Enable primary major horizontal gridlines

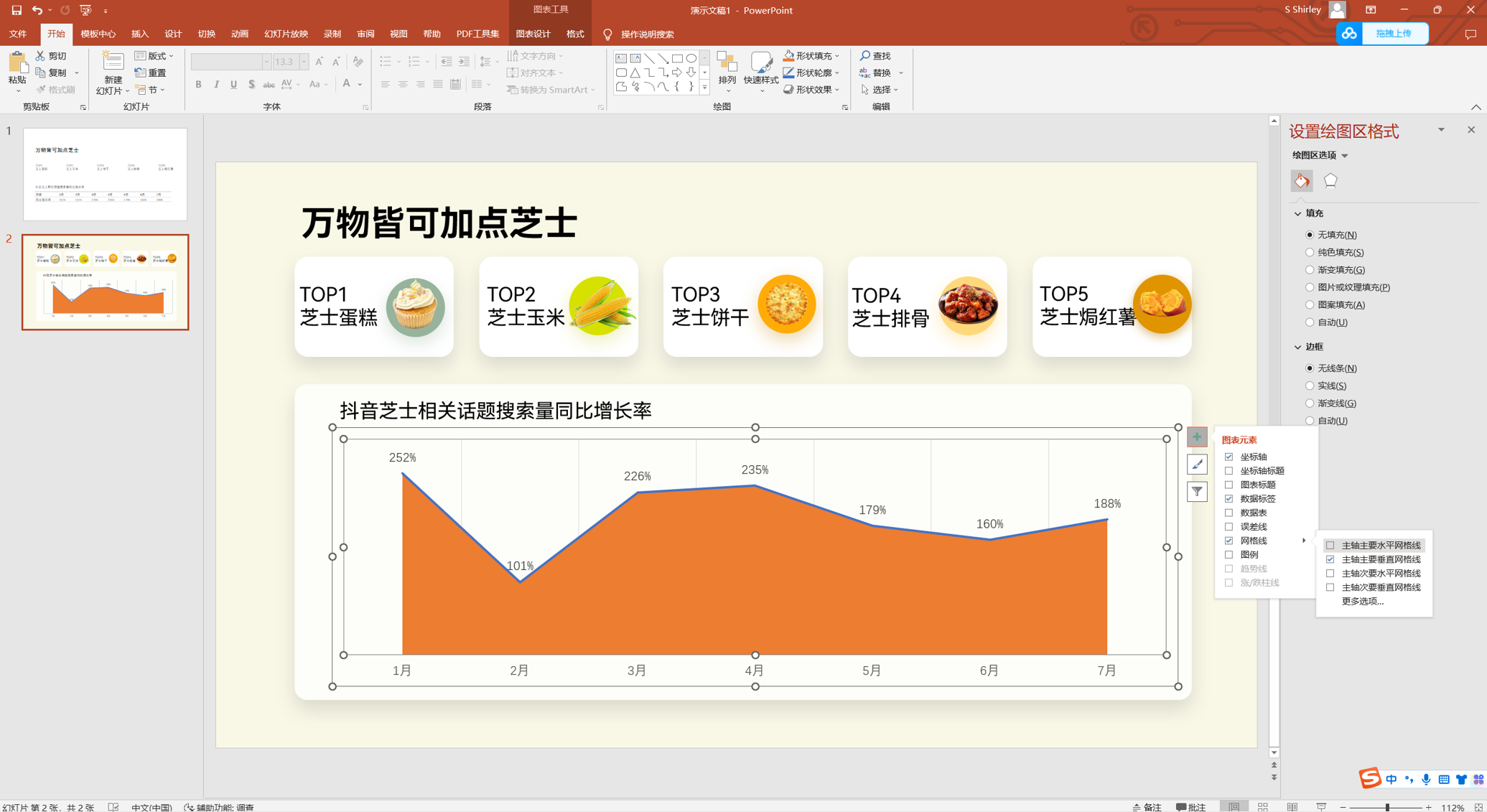click(1330, 545)
